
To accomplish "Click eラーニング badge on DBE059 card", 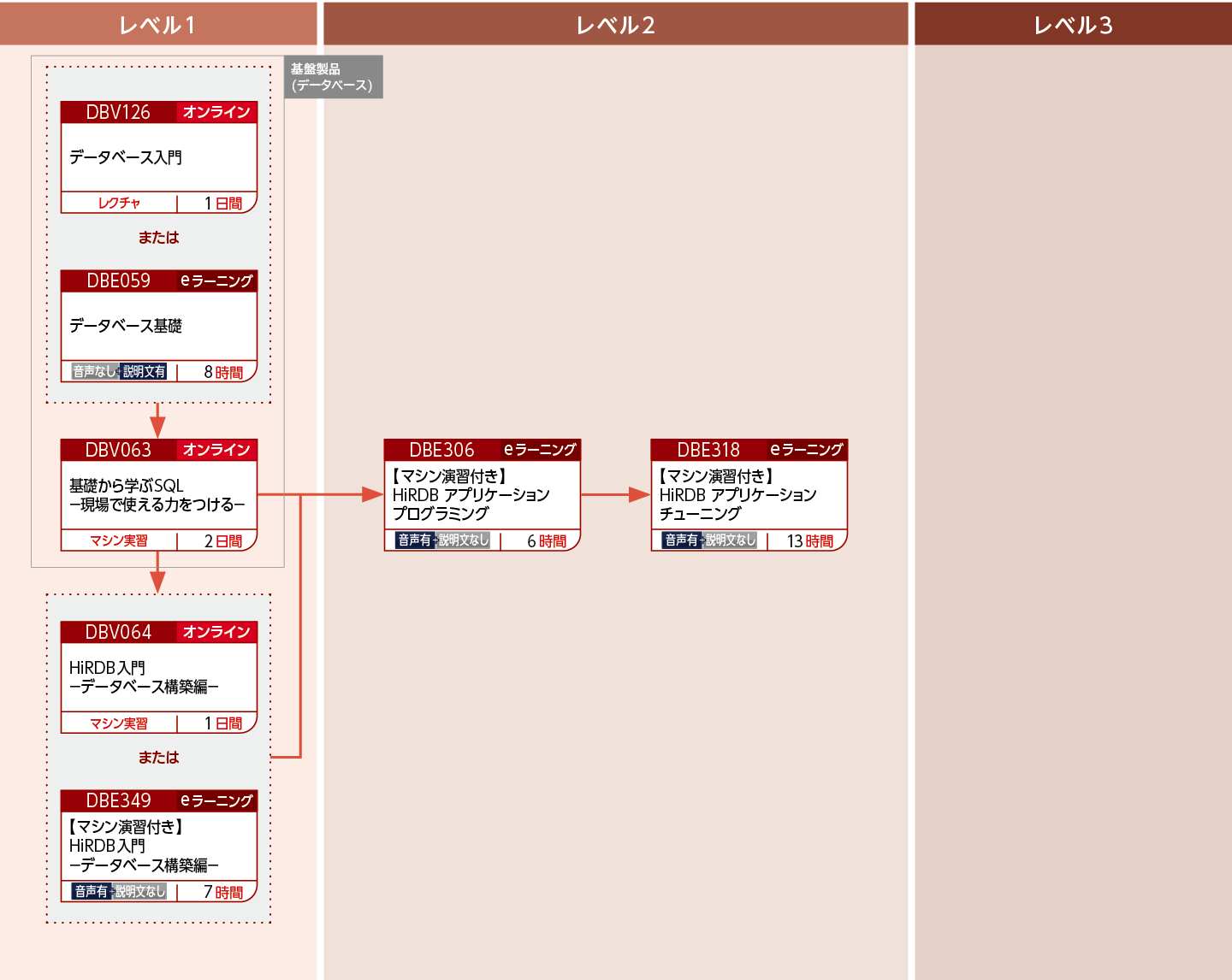I will point(216,280).
